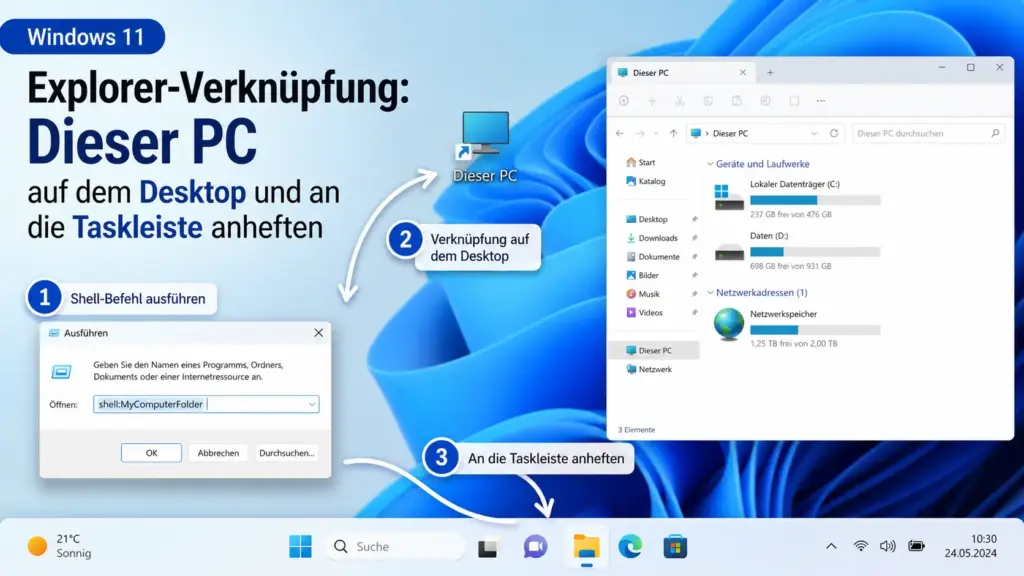
Task: Click Durchsuchen... in the Ausführen dialog
Action: click(286, 453)
